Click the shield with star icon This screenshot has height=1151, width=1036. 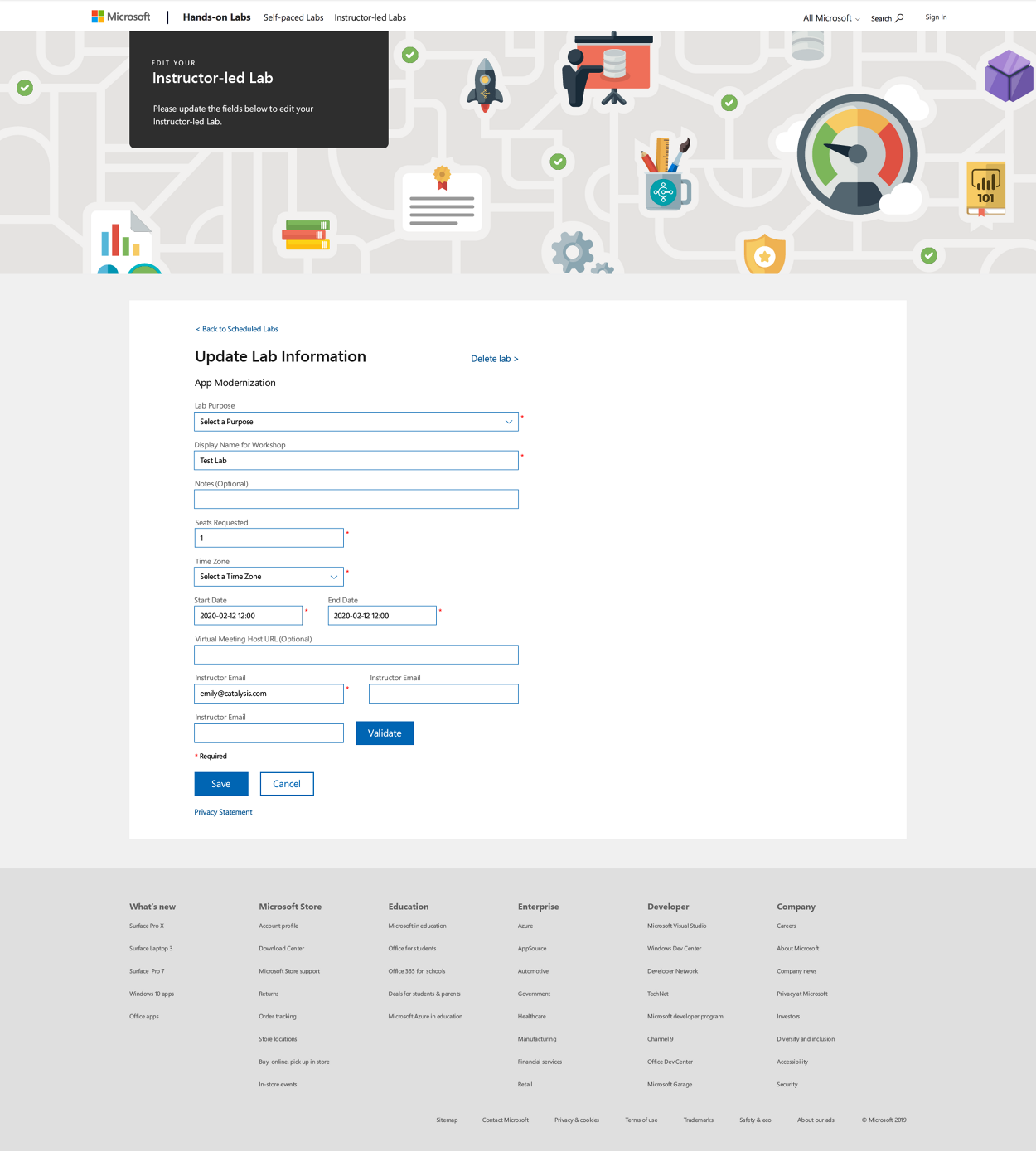coord(764,255)
